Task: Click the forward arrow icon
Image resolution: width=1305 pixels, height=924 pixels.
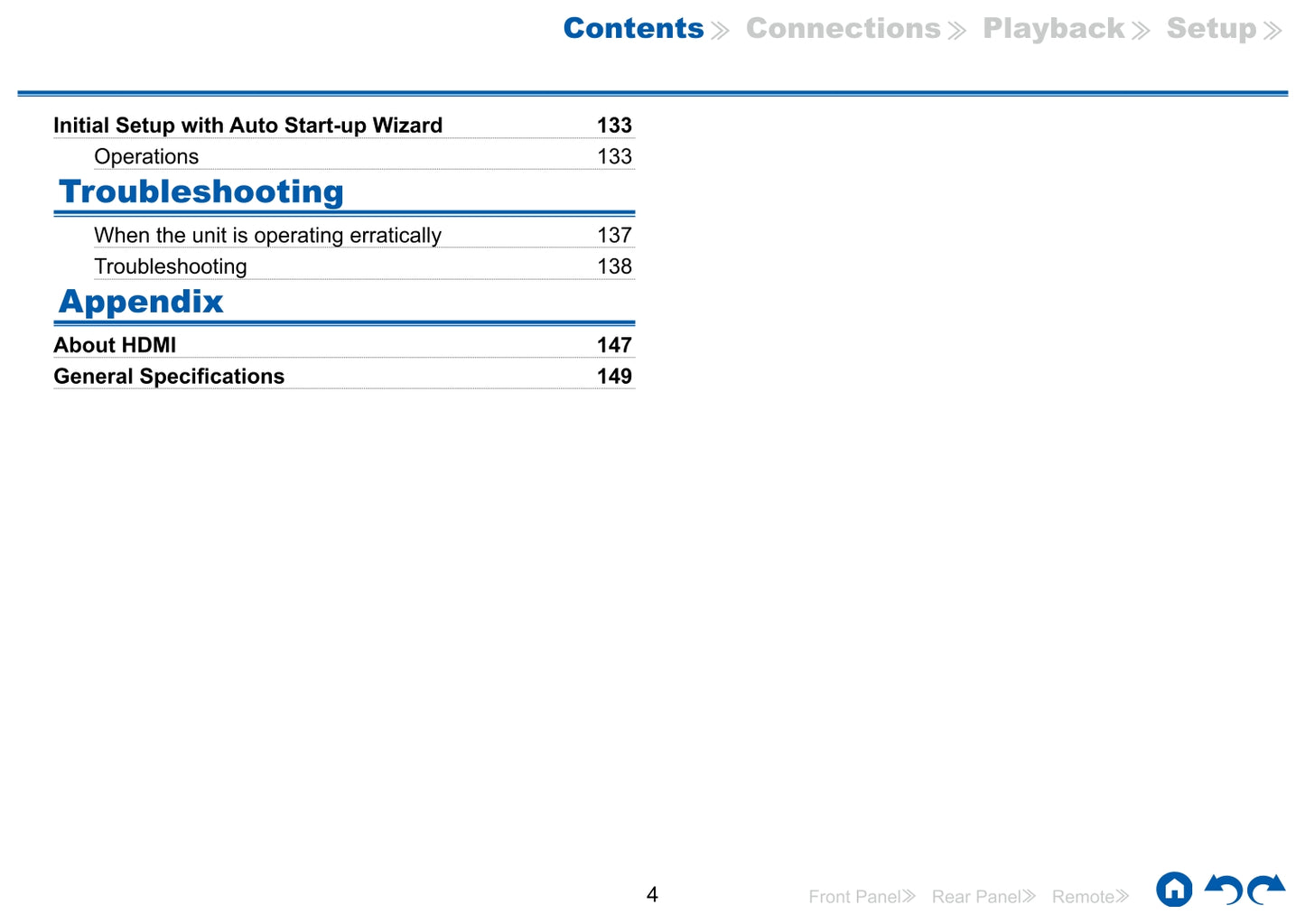Action: 1266,890
